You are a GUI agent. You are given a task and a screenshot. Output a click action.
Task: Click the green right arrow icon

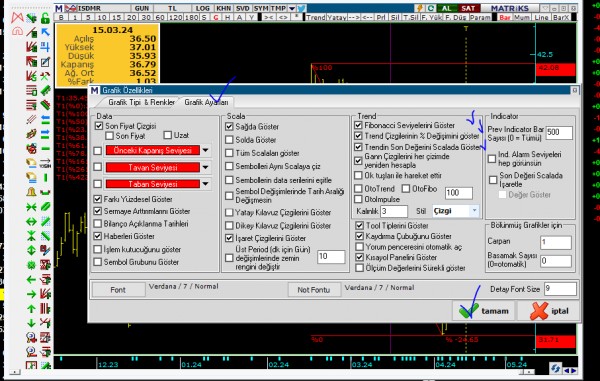(31, 294)
